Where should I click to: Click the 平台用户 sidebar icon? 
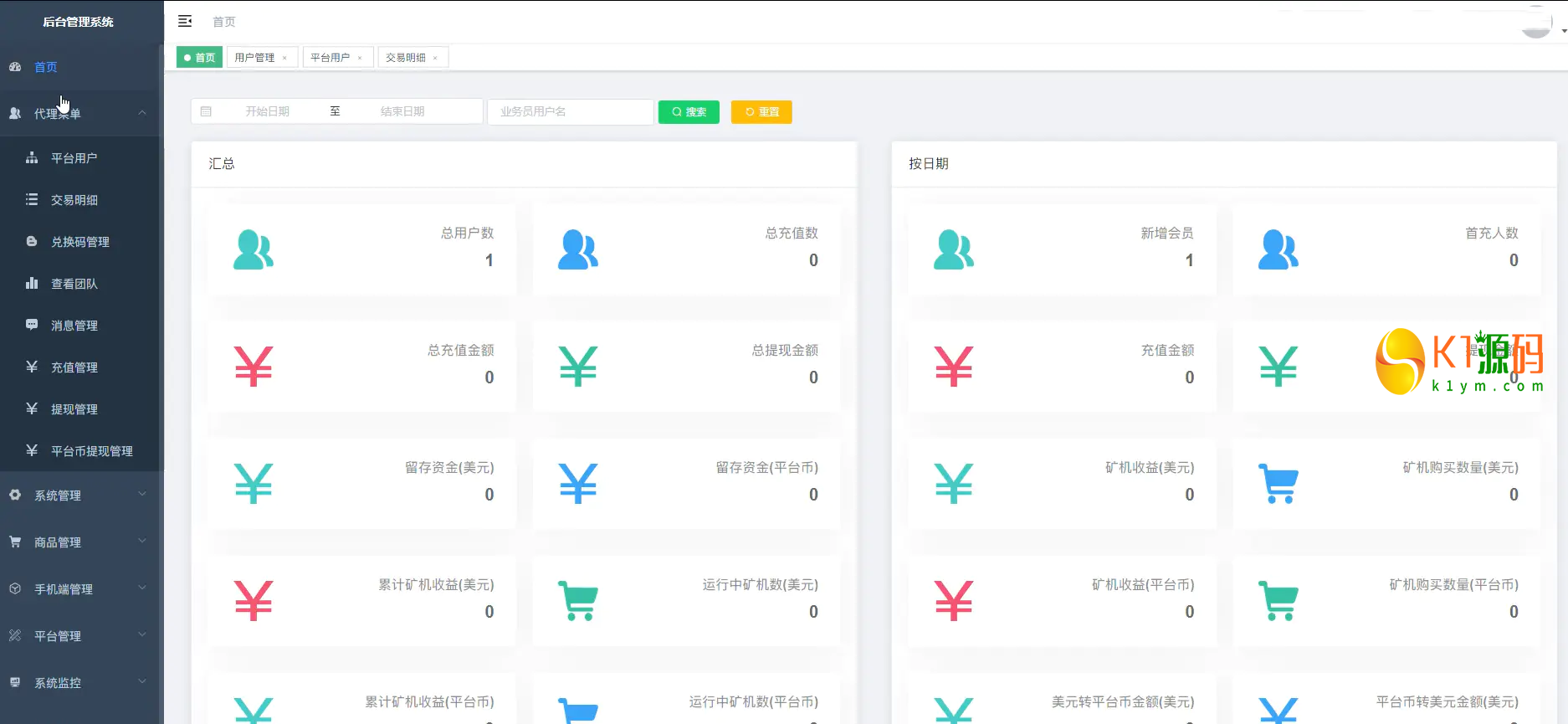coord(32,158)
